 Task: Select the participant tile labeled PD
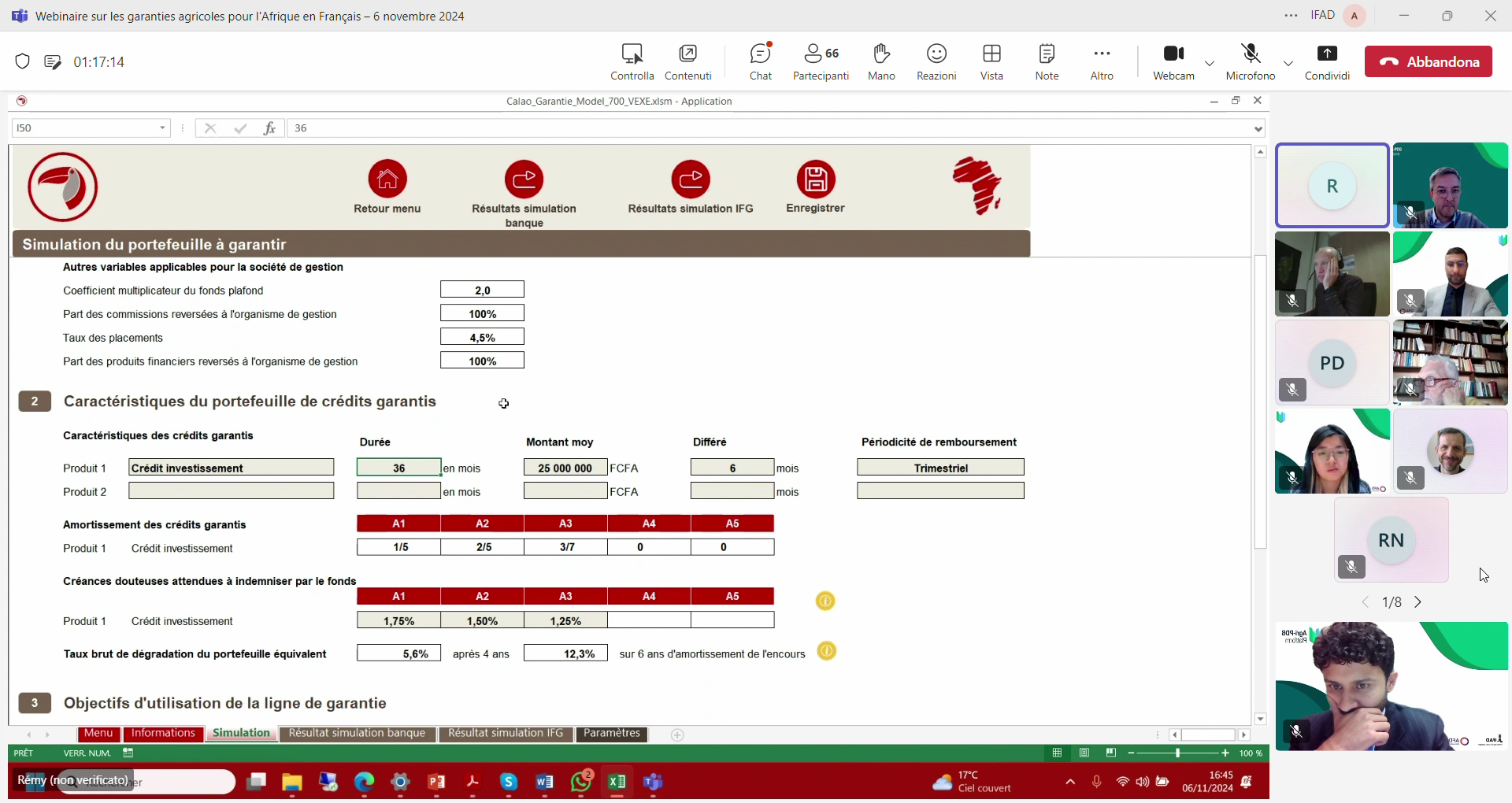[1332, 363]
